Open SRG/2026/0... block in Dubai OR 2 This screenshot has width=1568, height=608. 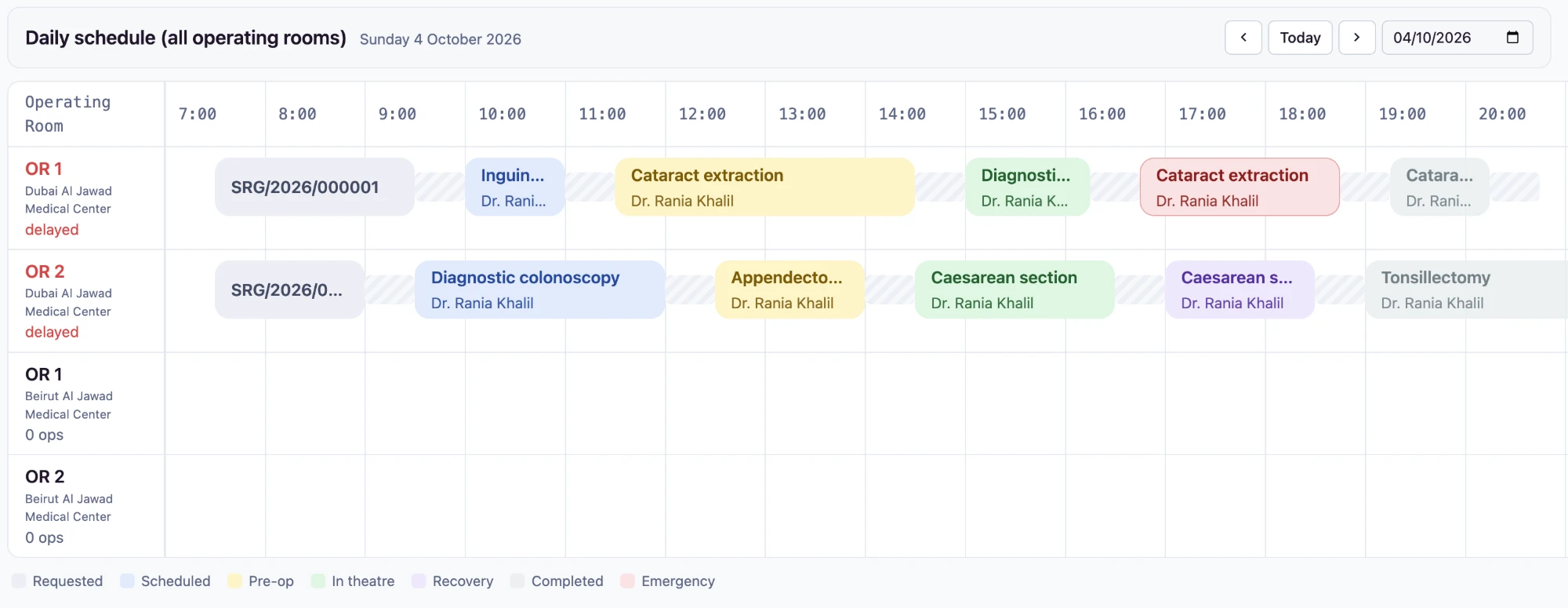pos(289,289)
